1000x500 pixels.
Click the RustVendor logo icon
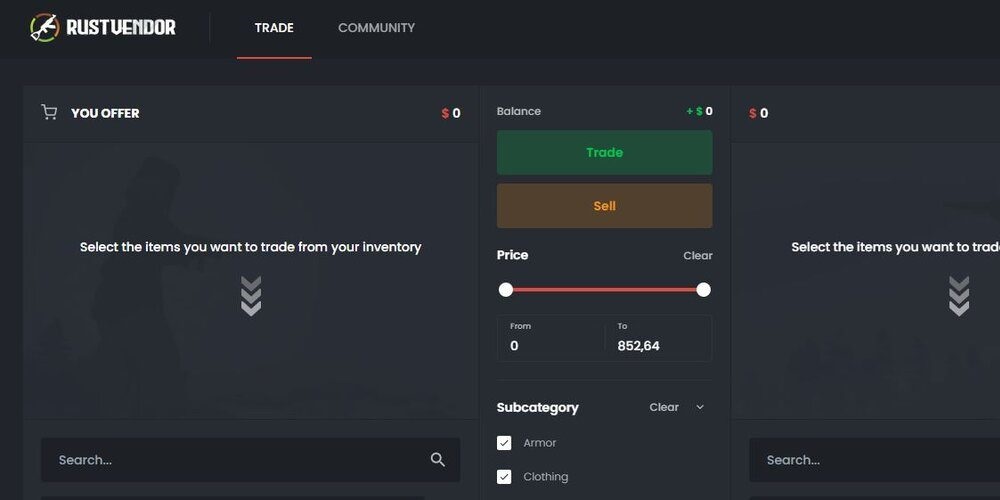coord(45,27)
